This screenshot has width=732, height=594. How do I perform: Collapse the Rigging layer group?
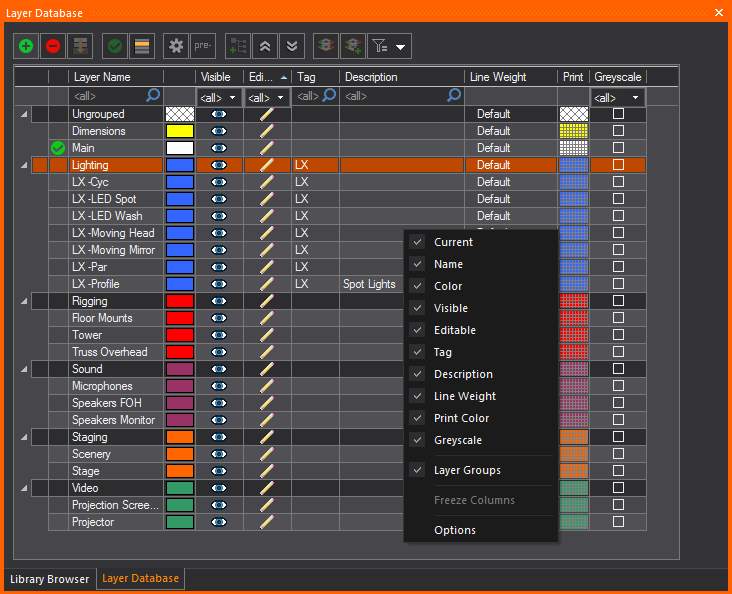coord(24,301)
